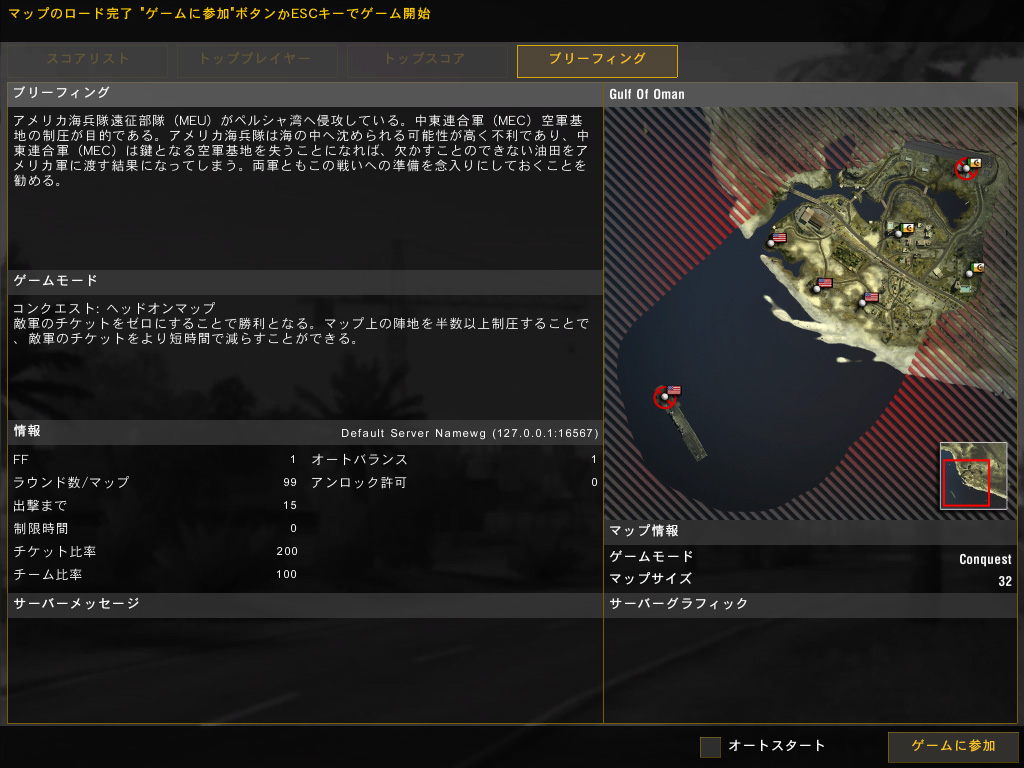Select US flag spawn on aircraft carrier
Viewport: 1024px width, 768px height.
669,394
